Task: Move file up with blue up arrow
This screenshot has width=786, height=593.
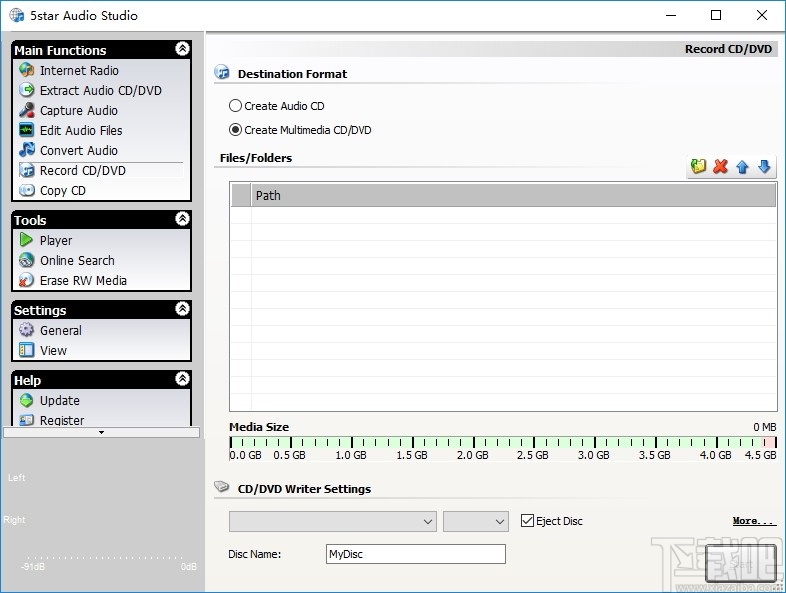Action: coord(742,166)
